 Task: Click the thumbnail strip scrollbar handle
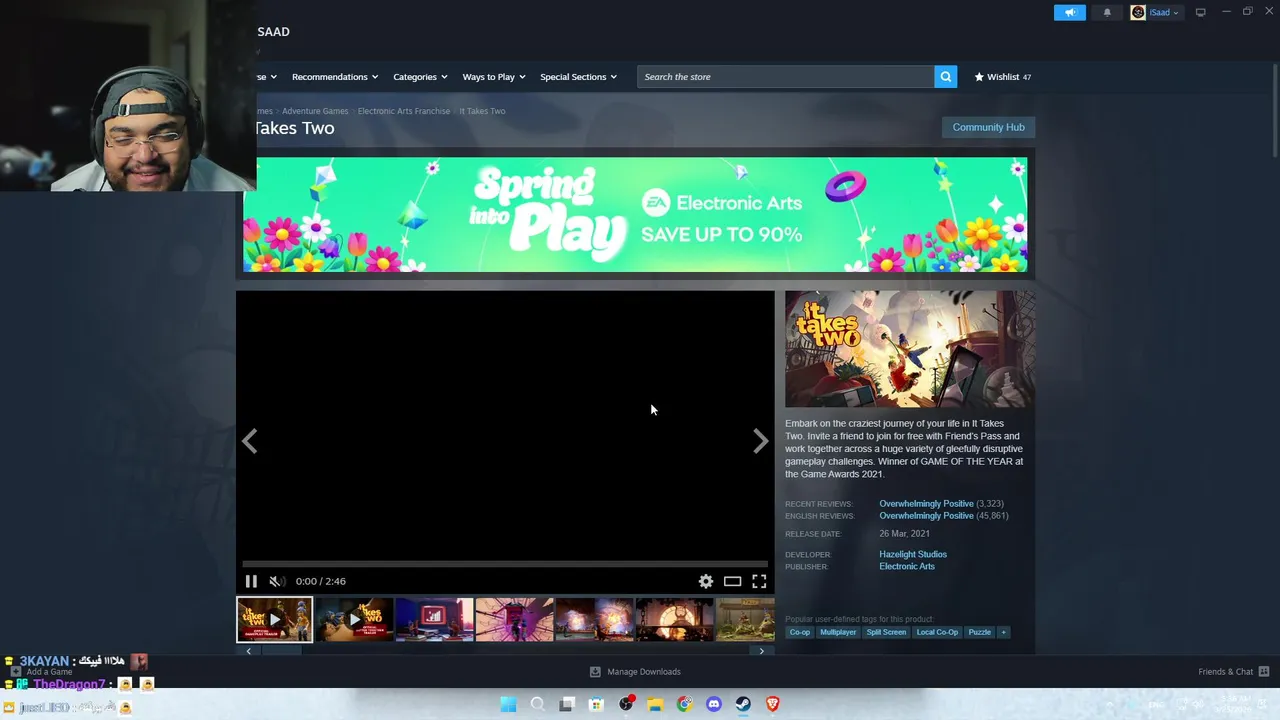coord(281,651)
